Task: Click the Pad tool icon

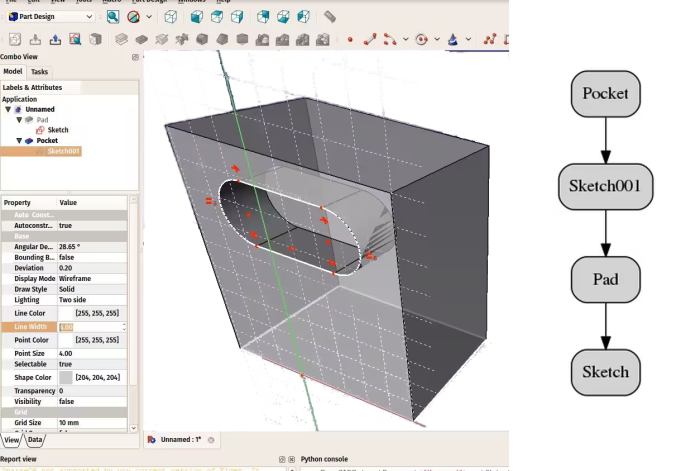Action: (x=121, y=39)
